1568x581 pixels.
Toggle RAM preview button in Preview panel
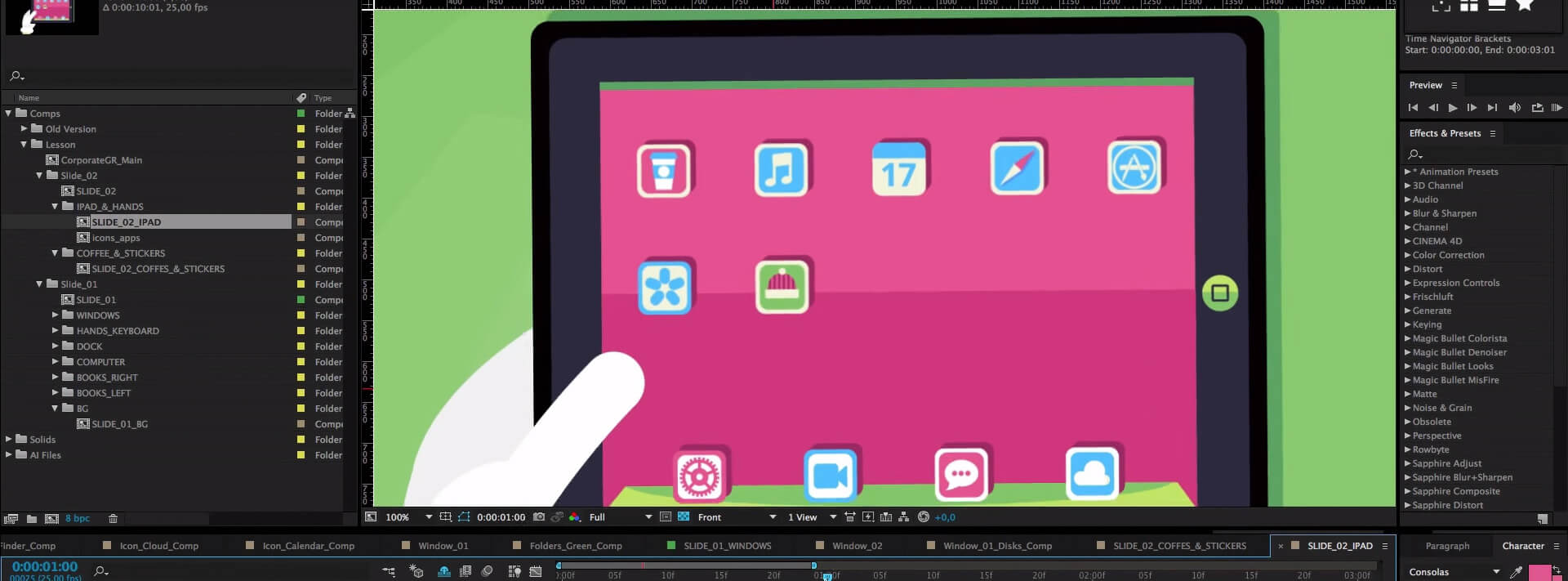coord(1557,108)
